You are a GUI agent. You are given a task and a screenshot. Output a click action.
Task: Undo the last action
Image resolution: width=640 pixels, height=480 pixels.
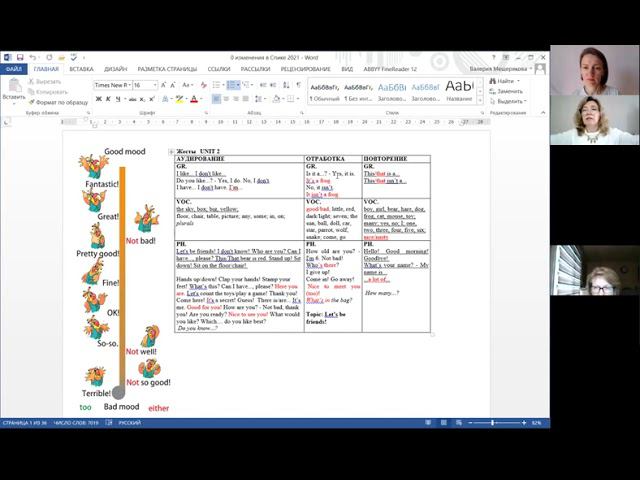pos(33,58)
